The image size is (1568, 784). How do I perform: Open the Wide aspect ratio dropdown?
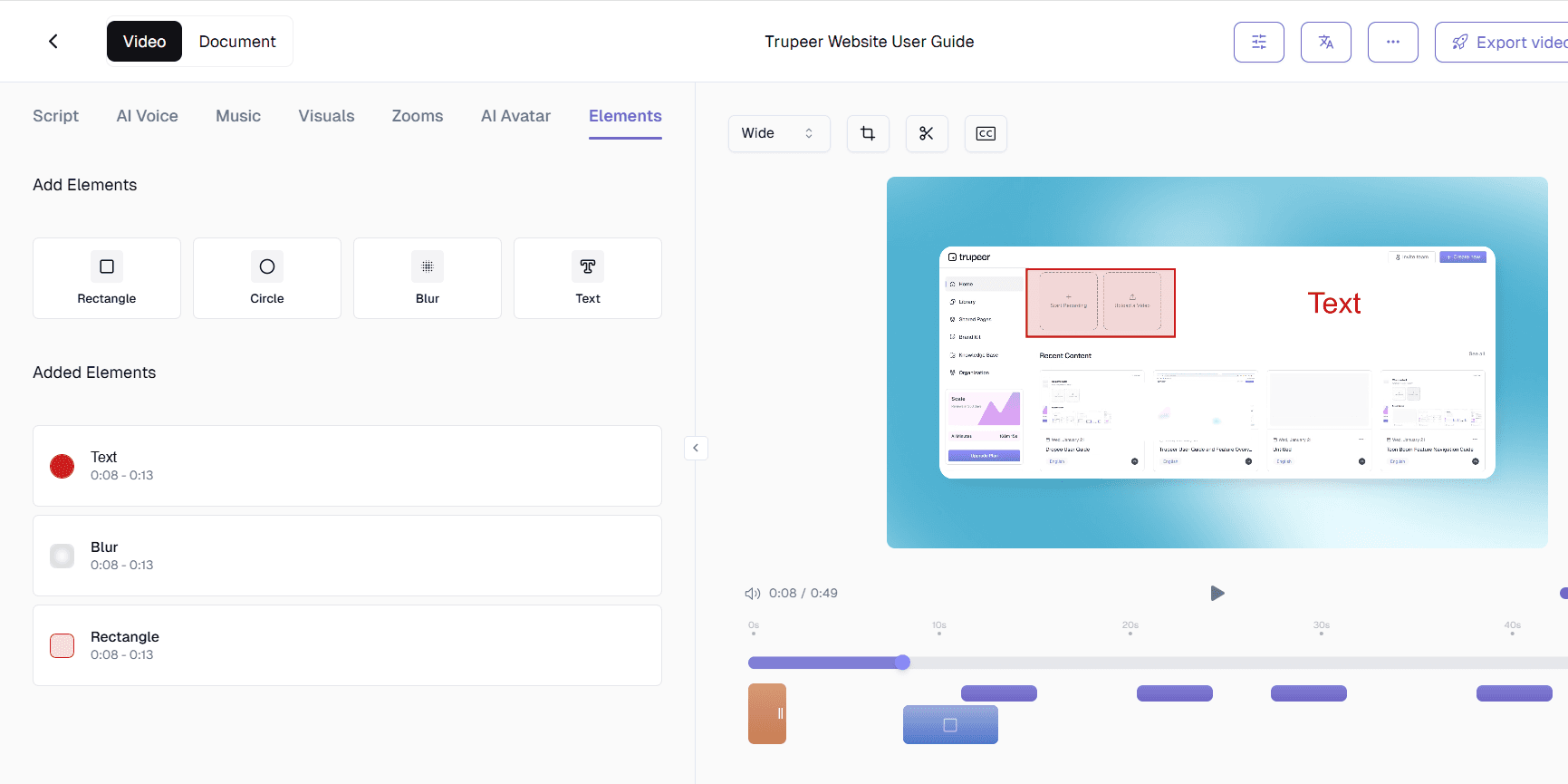point(779,133)
